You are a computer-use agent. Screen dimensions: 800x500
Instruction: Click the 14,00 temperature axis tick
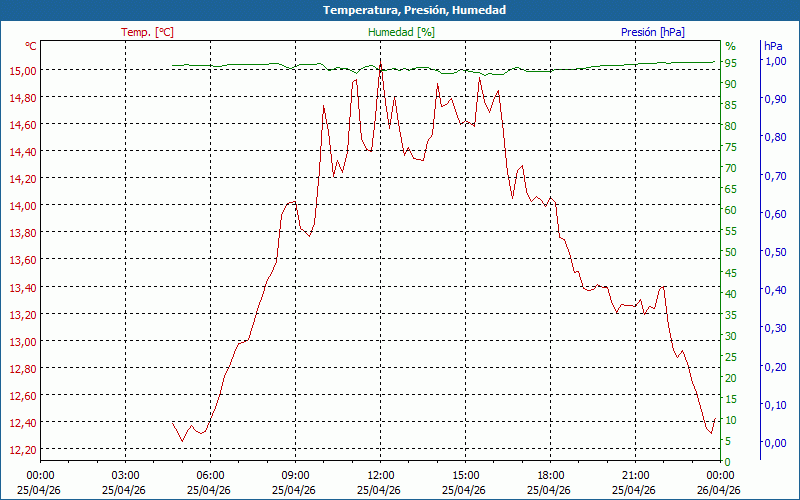point(23,205)
